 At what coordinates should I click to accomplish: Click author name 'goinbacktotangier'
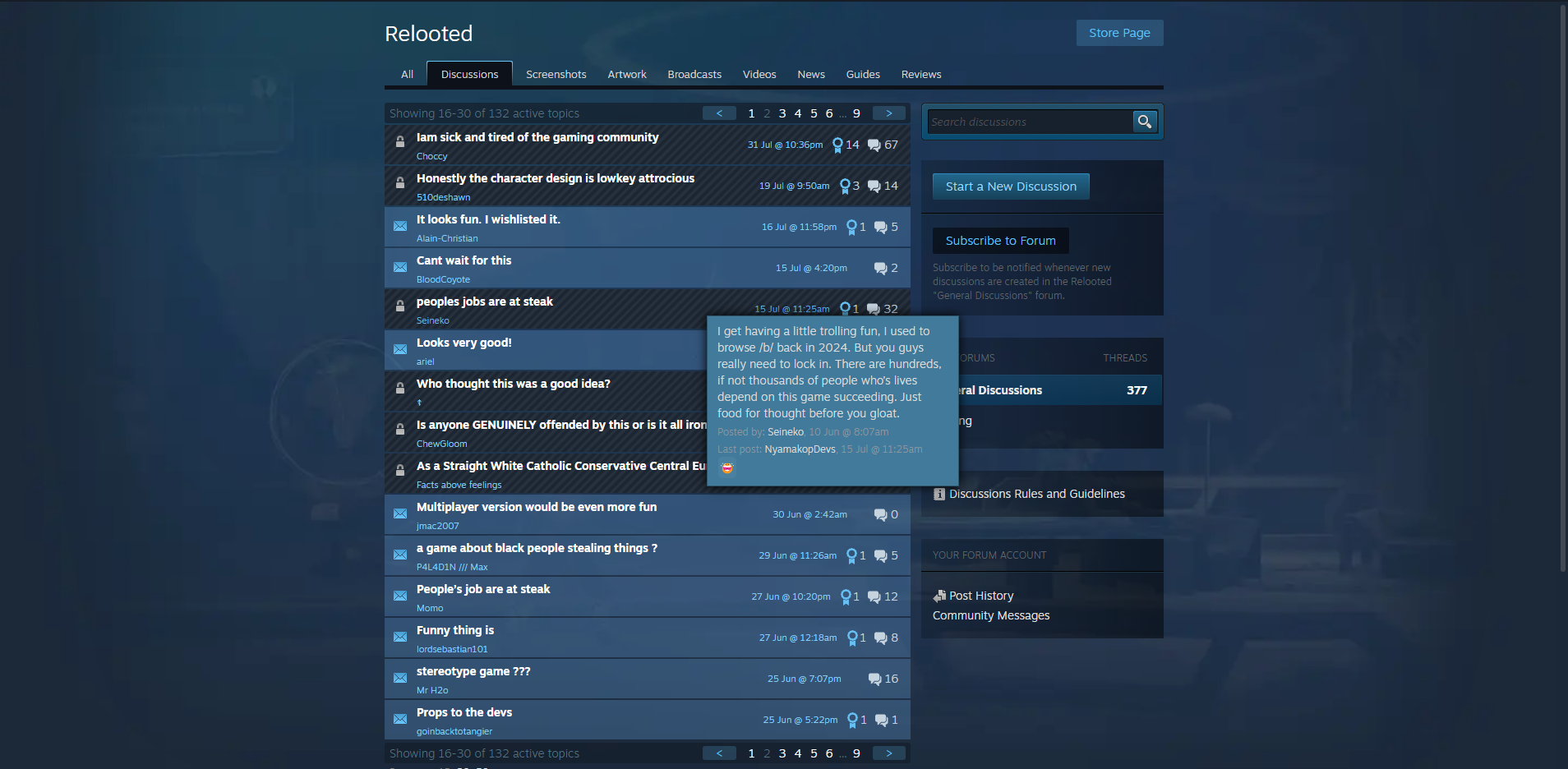click(454, 731)
